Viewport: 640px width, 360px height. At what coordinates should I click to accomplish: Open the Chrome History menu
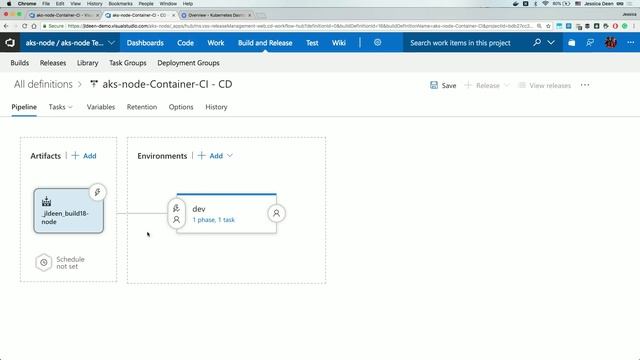click(94, 4)
